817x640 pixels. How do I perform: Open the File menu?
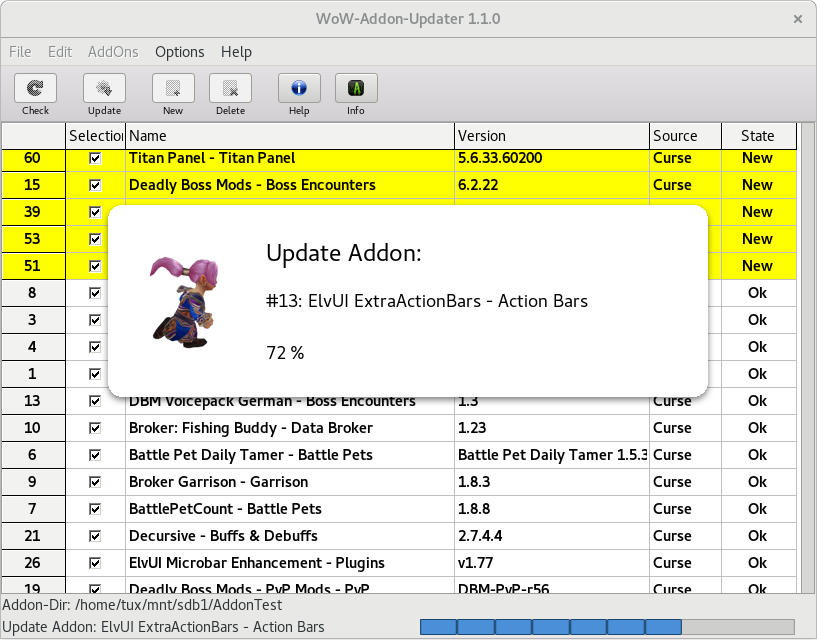point(20,52)
